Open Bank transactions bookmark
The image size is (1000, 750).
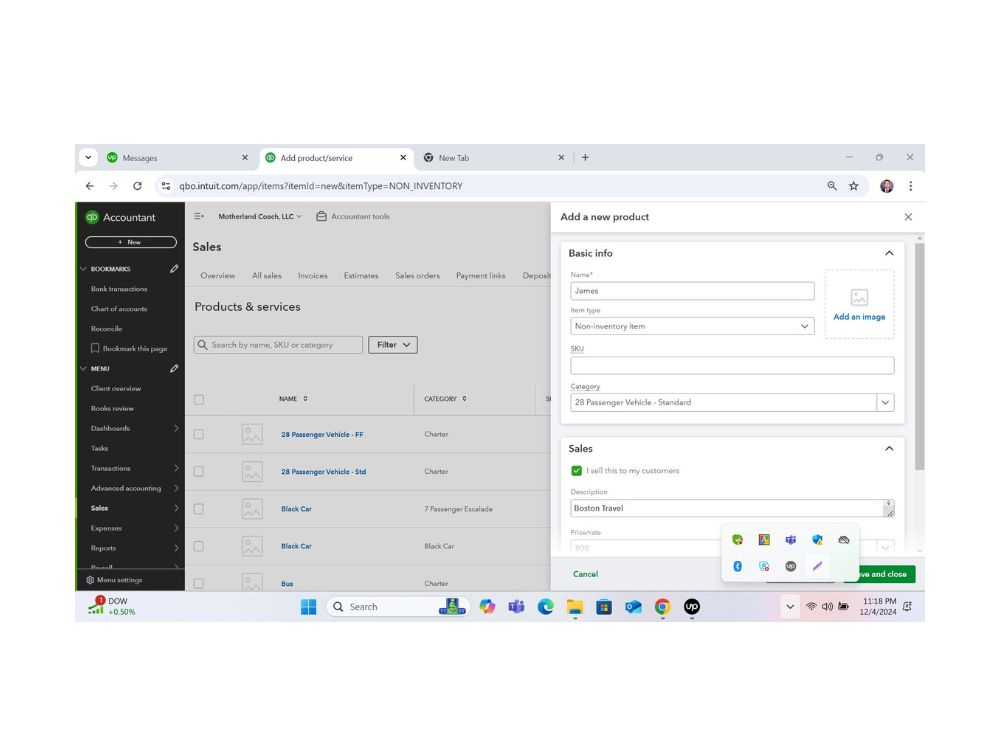119,289
